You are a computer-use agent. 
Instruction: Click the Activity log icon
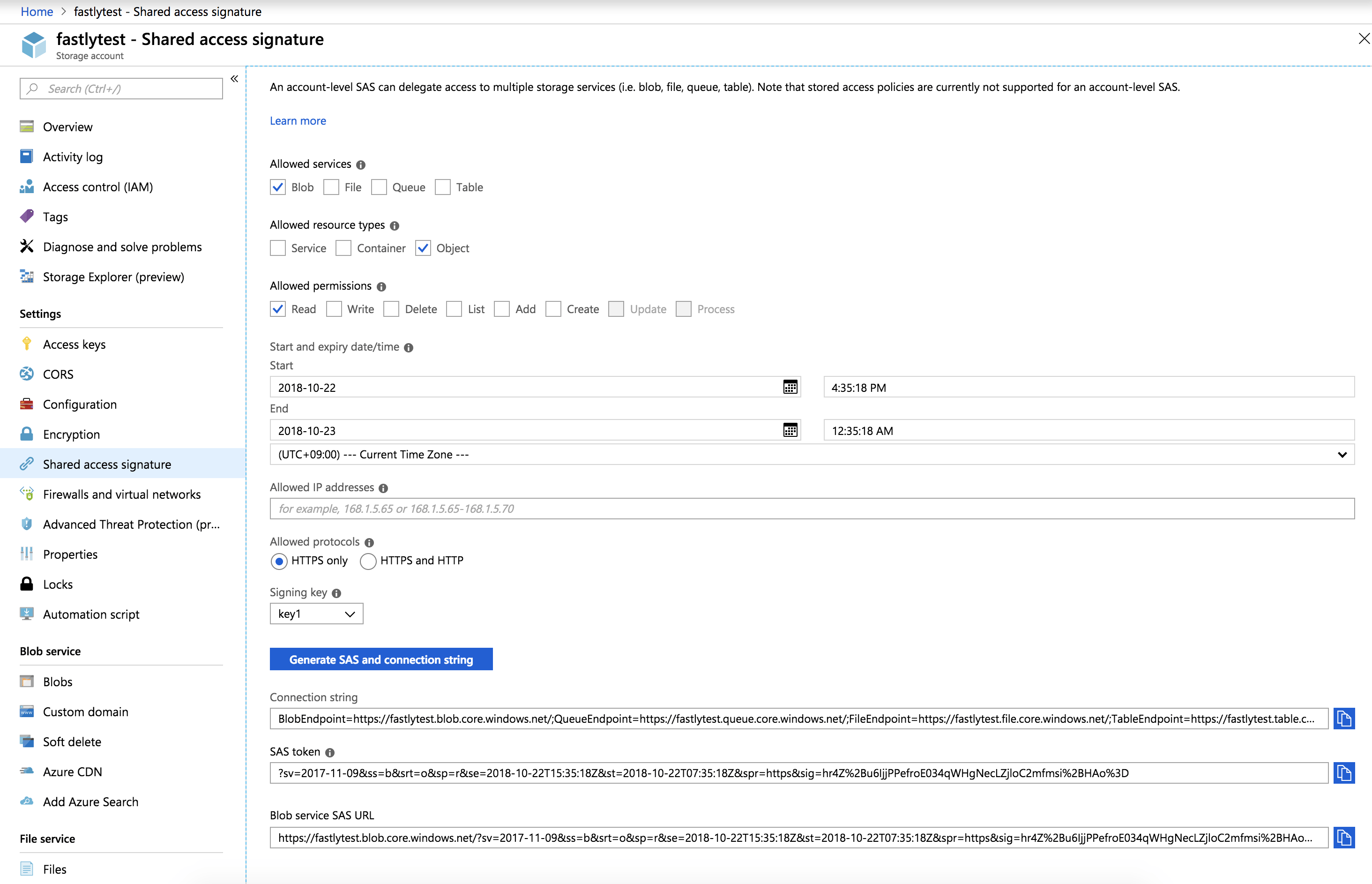click(26, 156)
